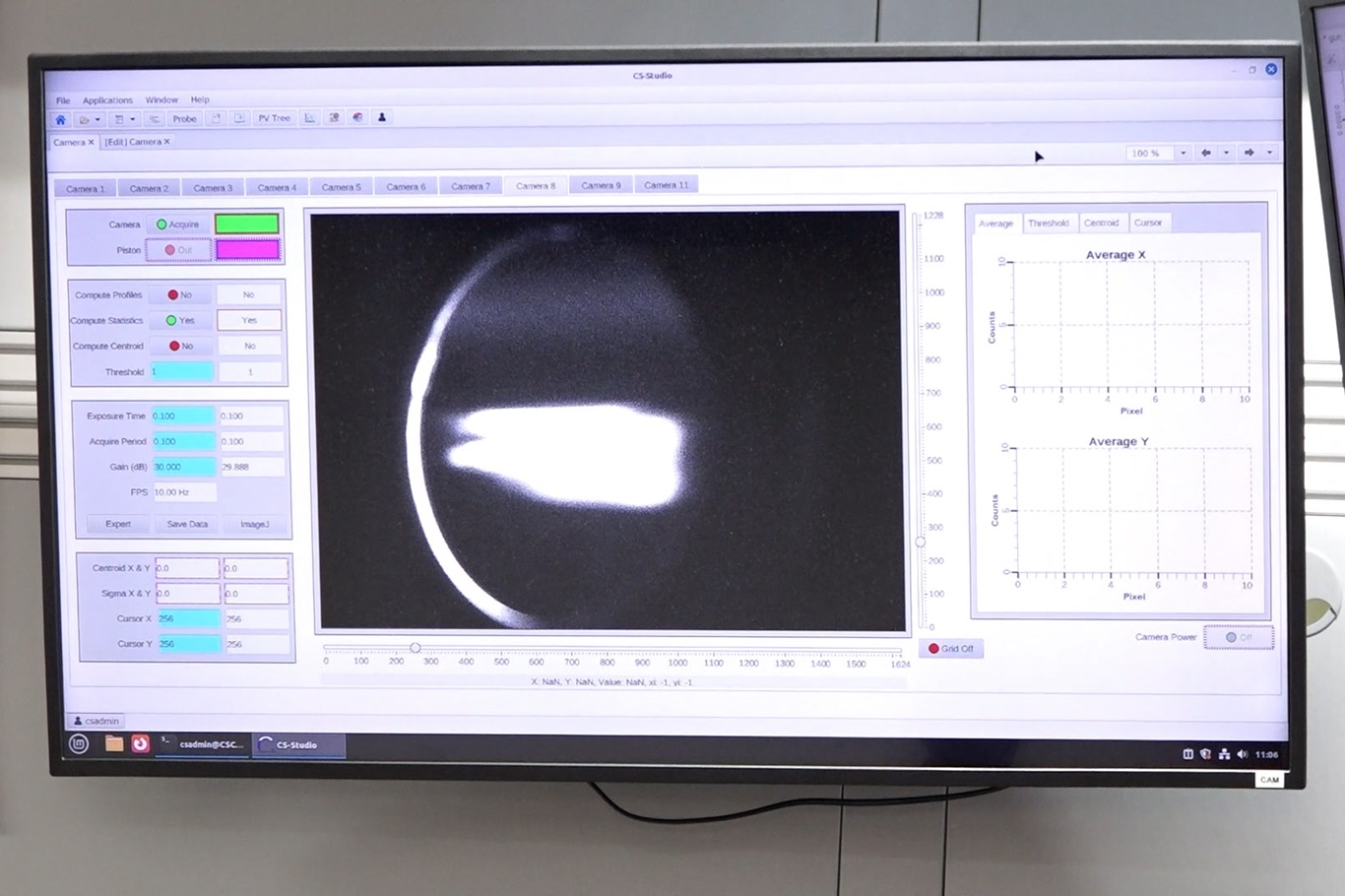The image size is (1345, 896).
Task: Toggle the Grid Off button
Action: (x=951, y=648)
